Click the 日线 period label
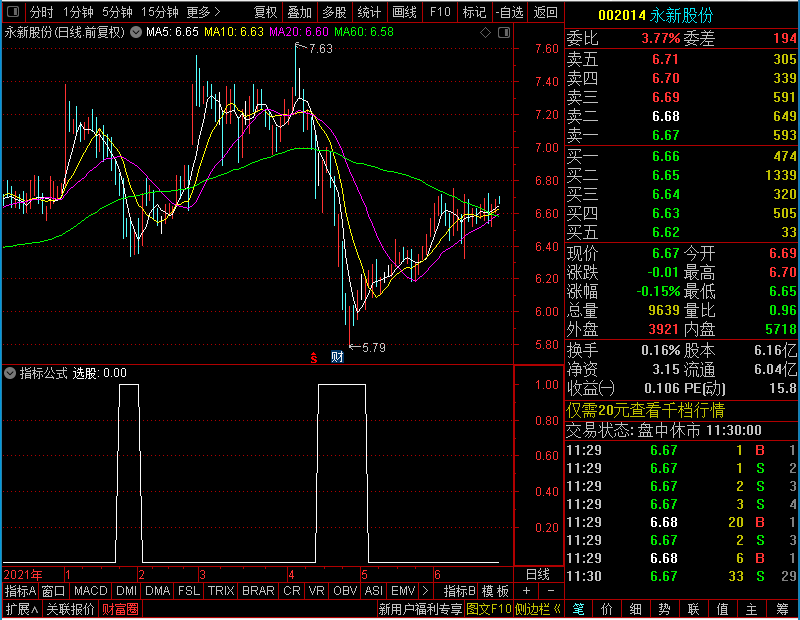 [x=538, y=575]
